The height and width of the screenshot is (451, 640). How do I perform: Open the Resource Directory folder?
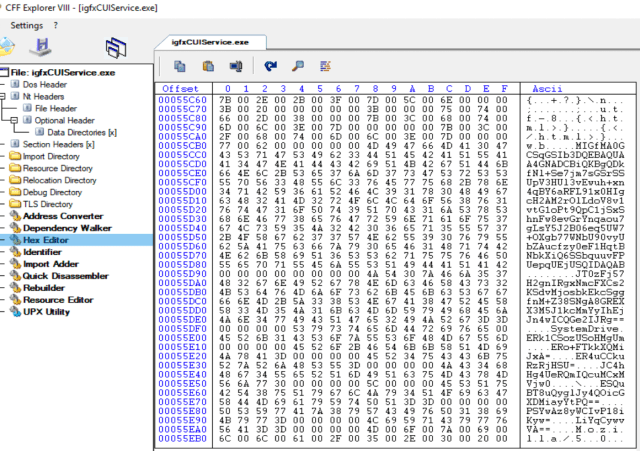(58, 168)
